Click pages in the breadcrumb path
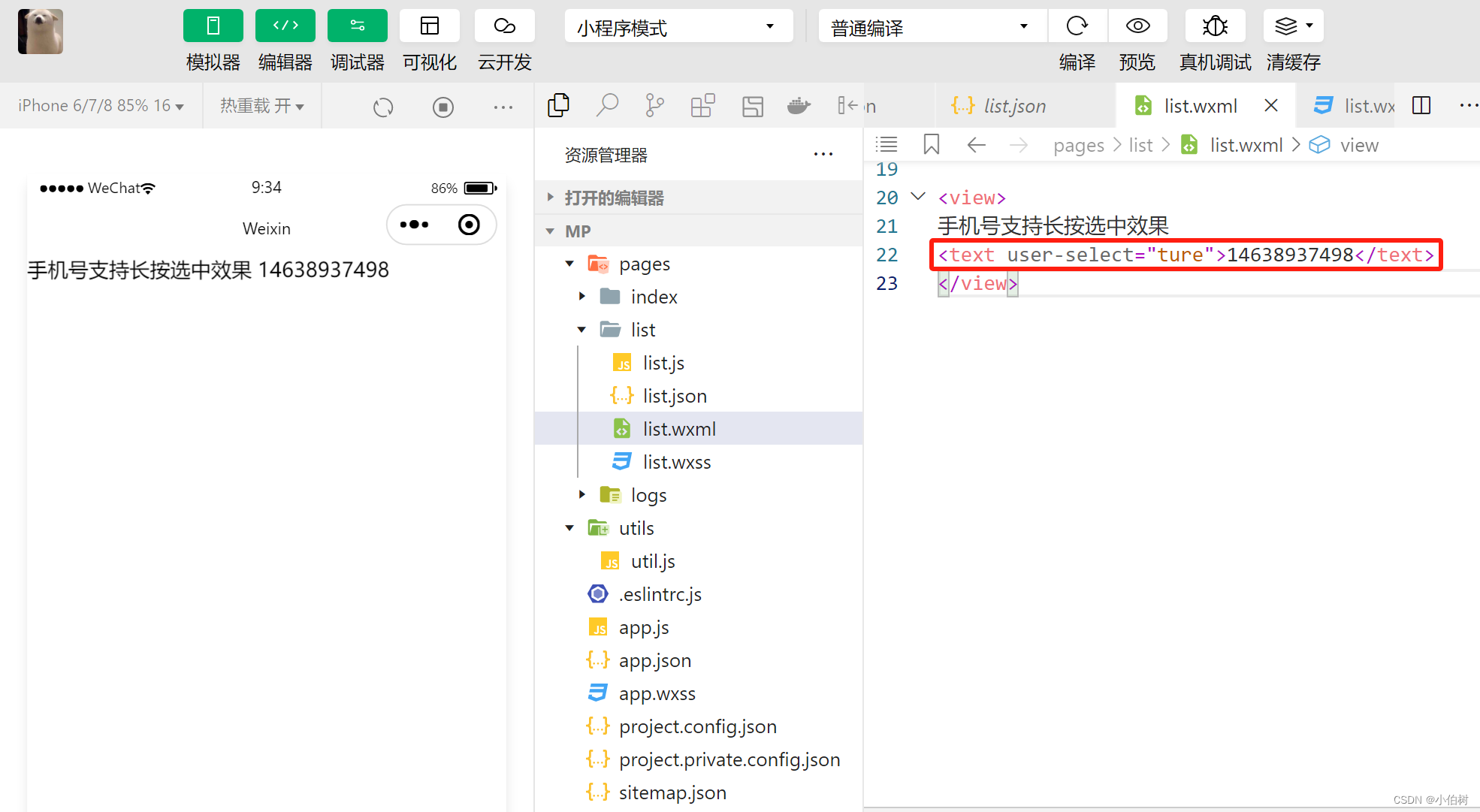1480x812 pixels. (x=1078, y=146)
